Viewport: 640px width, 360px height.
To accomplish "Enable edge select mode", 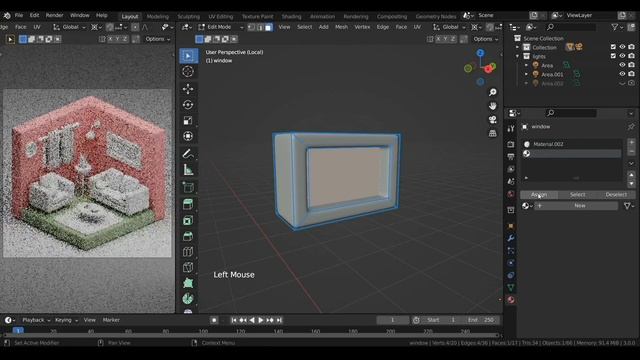I will (x=260, y=27).
